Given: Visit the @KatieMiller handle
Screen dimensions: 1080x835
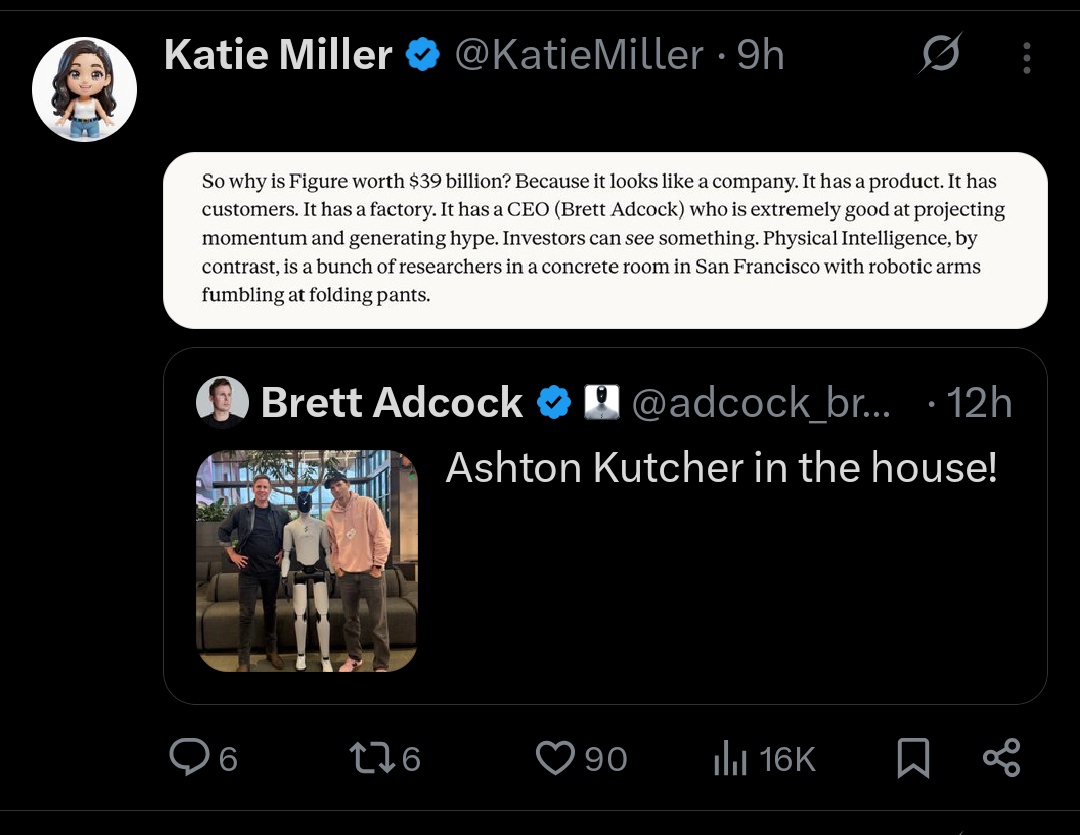Looking at the screenshot, I should 579,55.
